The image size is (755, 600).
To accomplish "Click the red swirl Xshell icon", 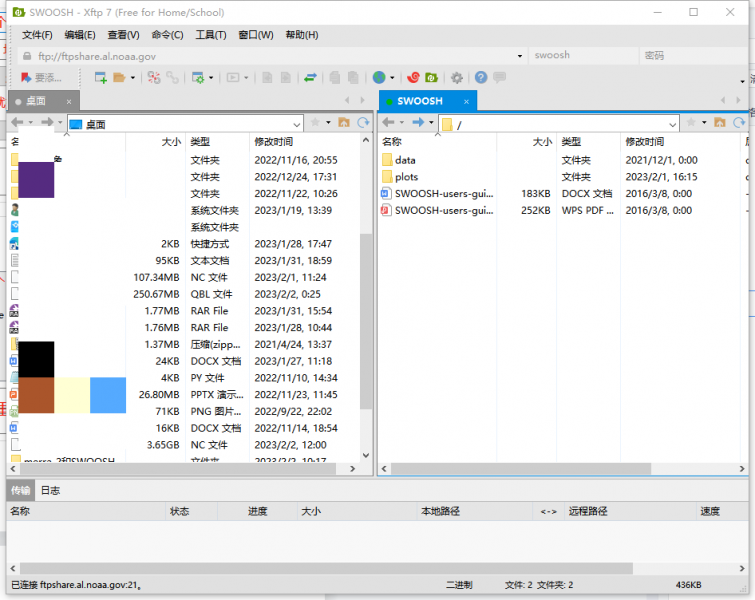I will (x=413, y=77).
